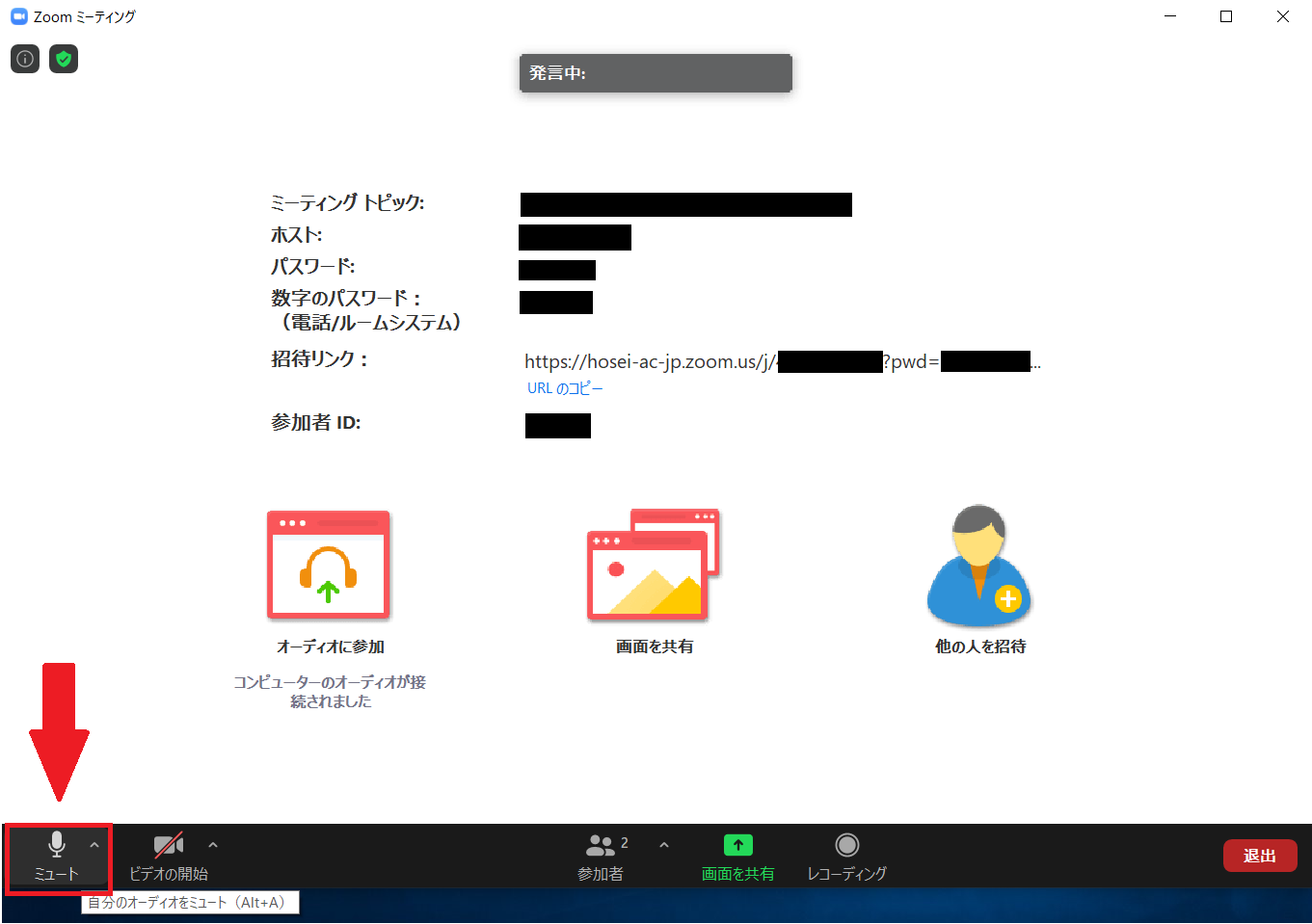This screenshot has width=1312, height=924.
Task: Invite others via 他の人を招待 tile
Action: coord(980,580)
